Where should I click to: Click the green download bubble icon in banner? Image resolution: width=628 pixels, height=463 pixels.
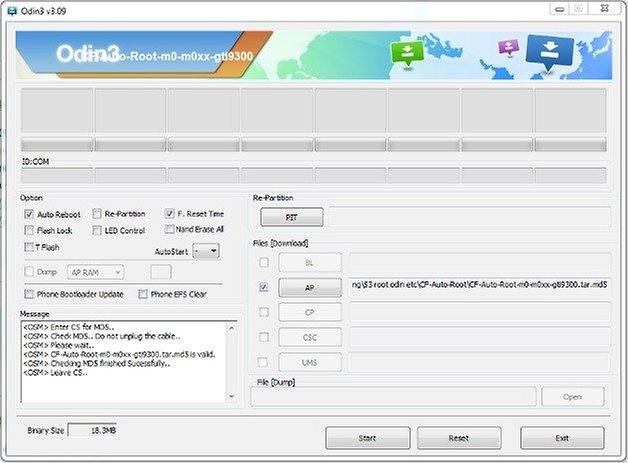click(x=407, y=53)
